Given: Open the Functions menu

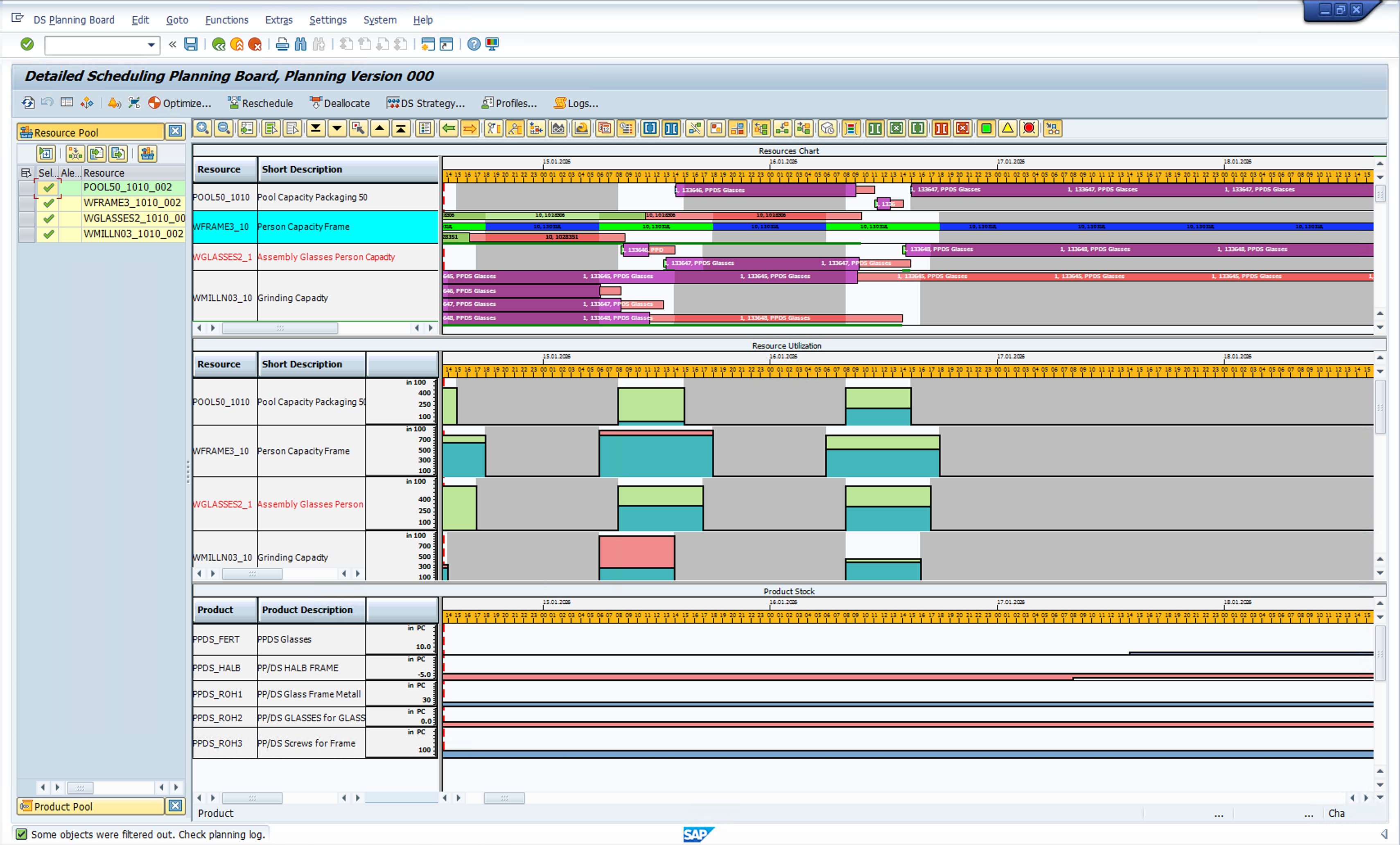Looking at the screenshot, I should 227,20.
